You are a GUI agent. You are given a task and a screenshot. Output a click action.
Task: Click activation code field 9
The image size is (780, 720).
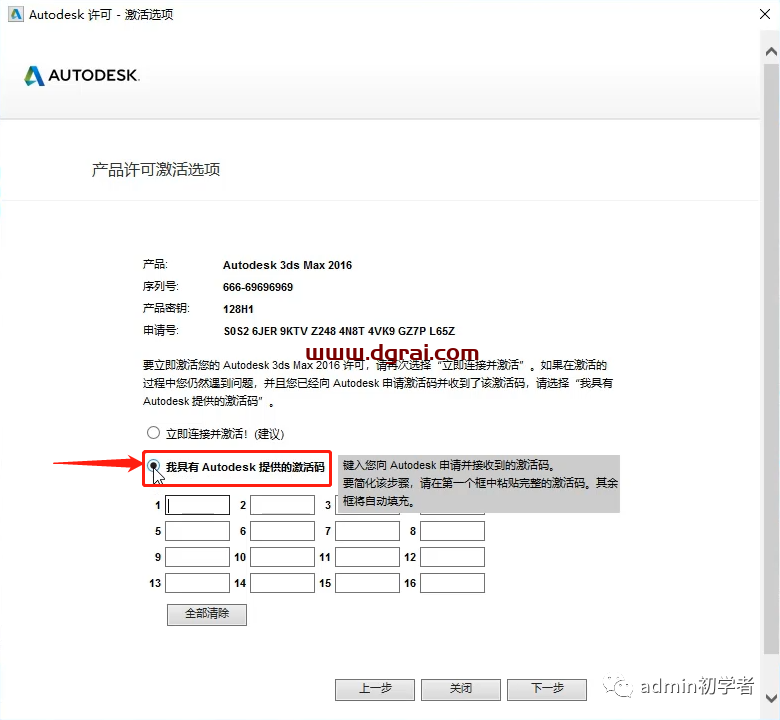tap(197, 557)
